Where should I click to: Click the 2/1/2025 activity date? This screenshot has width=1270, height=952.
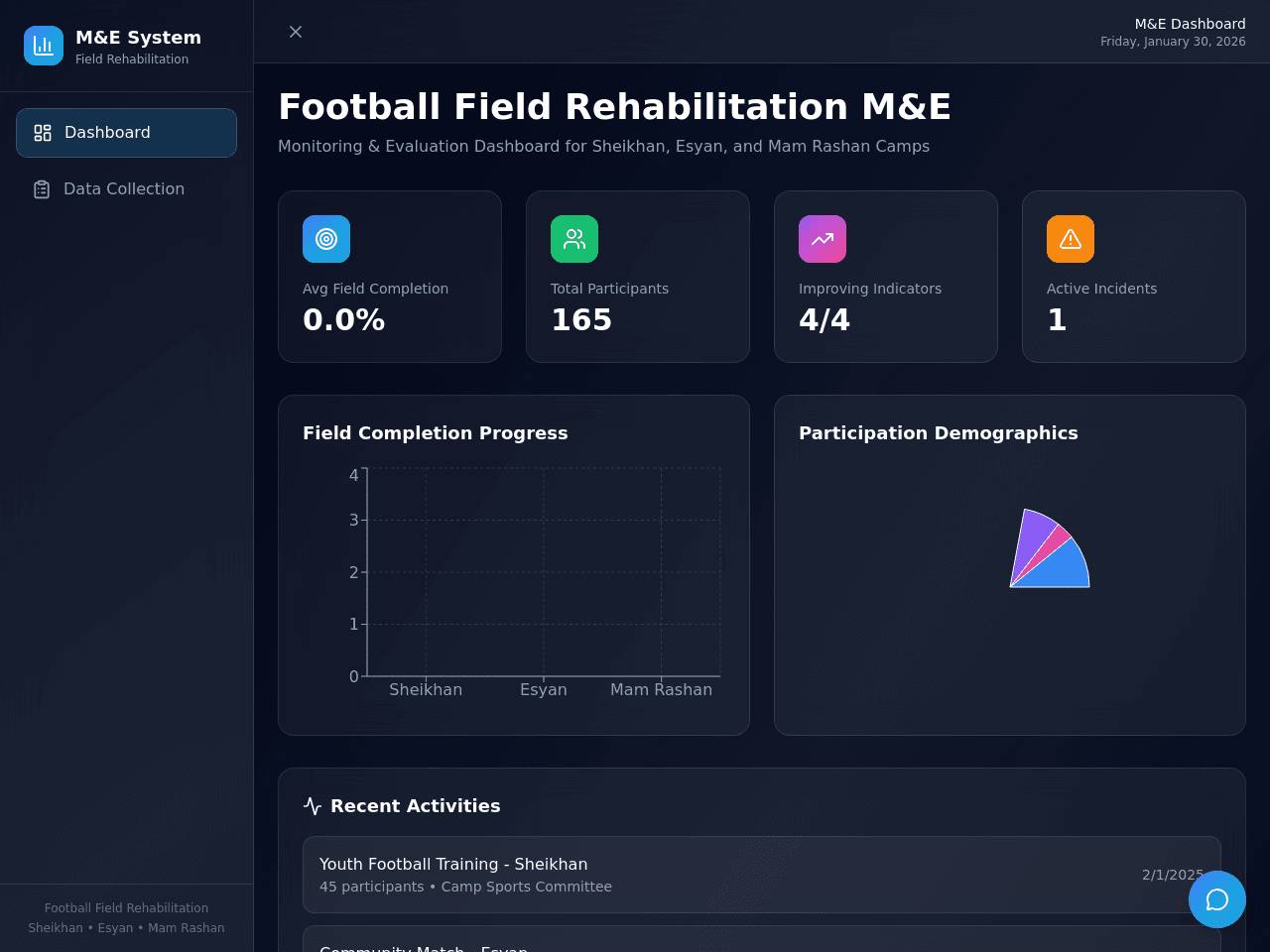point(1173,875)
